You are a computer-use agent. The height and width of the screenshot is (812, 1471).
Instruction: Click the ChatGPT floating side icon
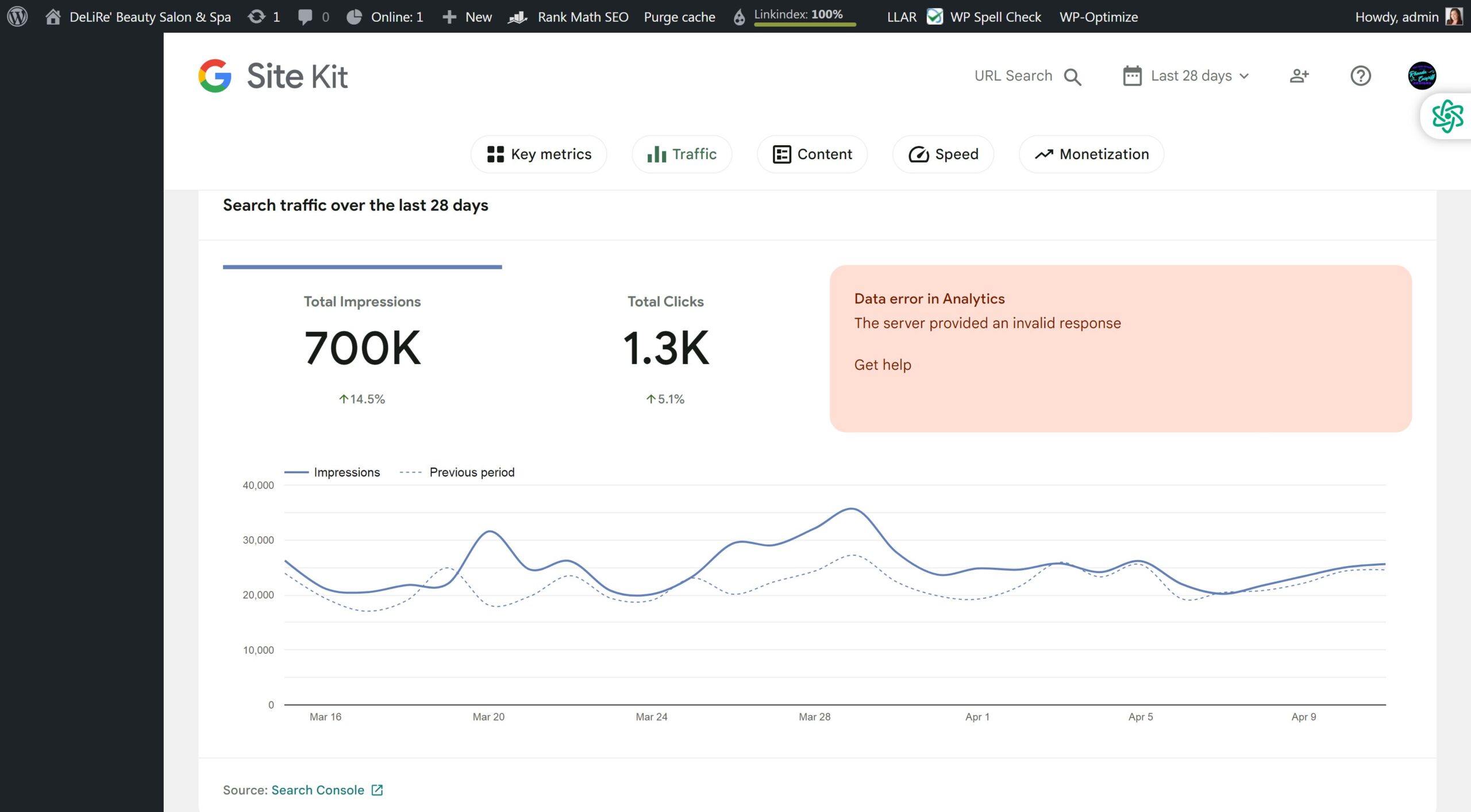[x=1447, y=117]
